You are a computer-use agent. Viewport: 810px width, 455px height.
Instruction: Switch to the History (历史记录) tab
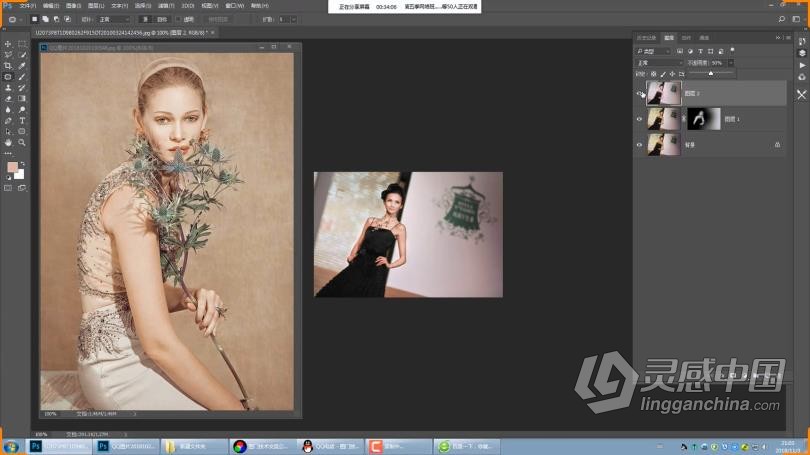pyautogui.click(x=646, y=38)
